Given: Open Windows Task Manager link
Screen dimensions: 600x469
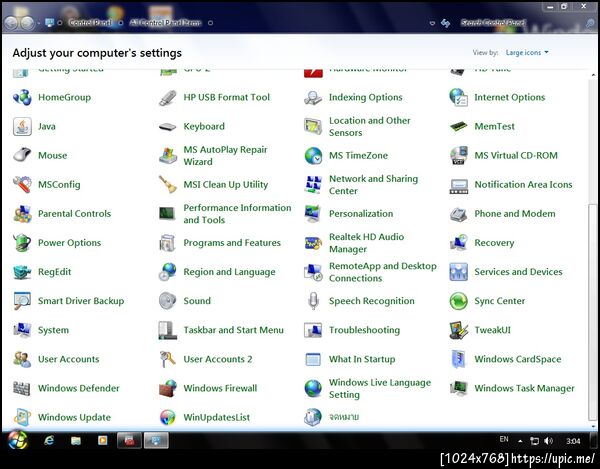Looking at the screenshot, I should [524, 388].
